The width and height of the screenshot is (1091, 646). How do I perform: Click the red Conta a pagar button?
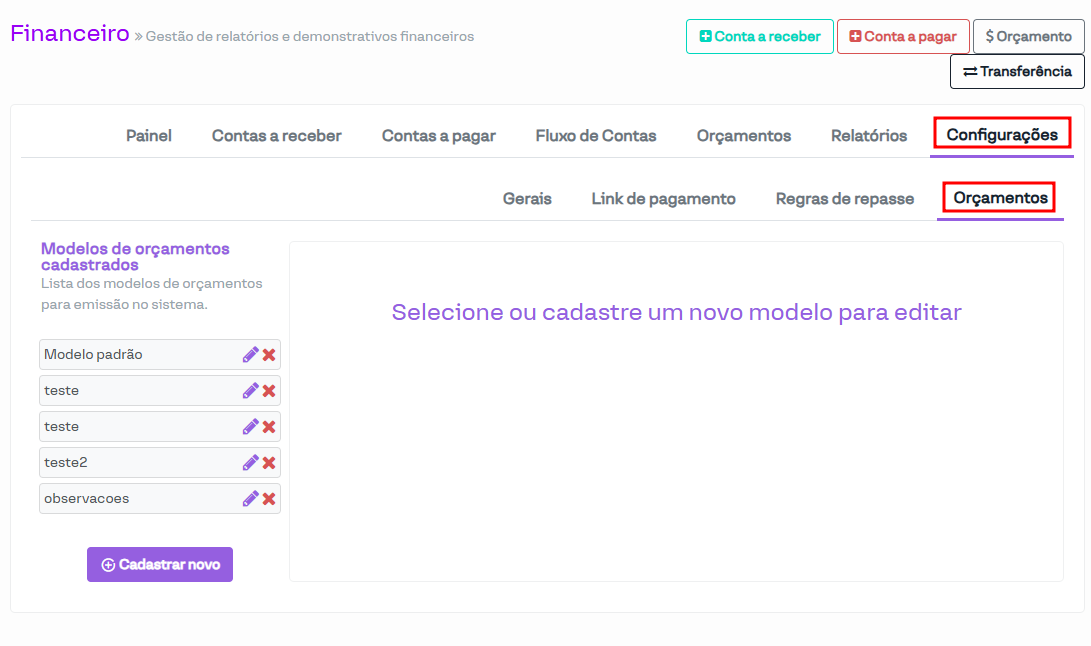(x=902, y=37)
